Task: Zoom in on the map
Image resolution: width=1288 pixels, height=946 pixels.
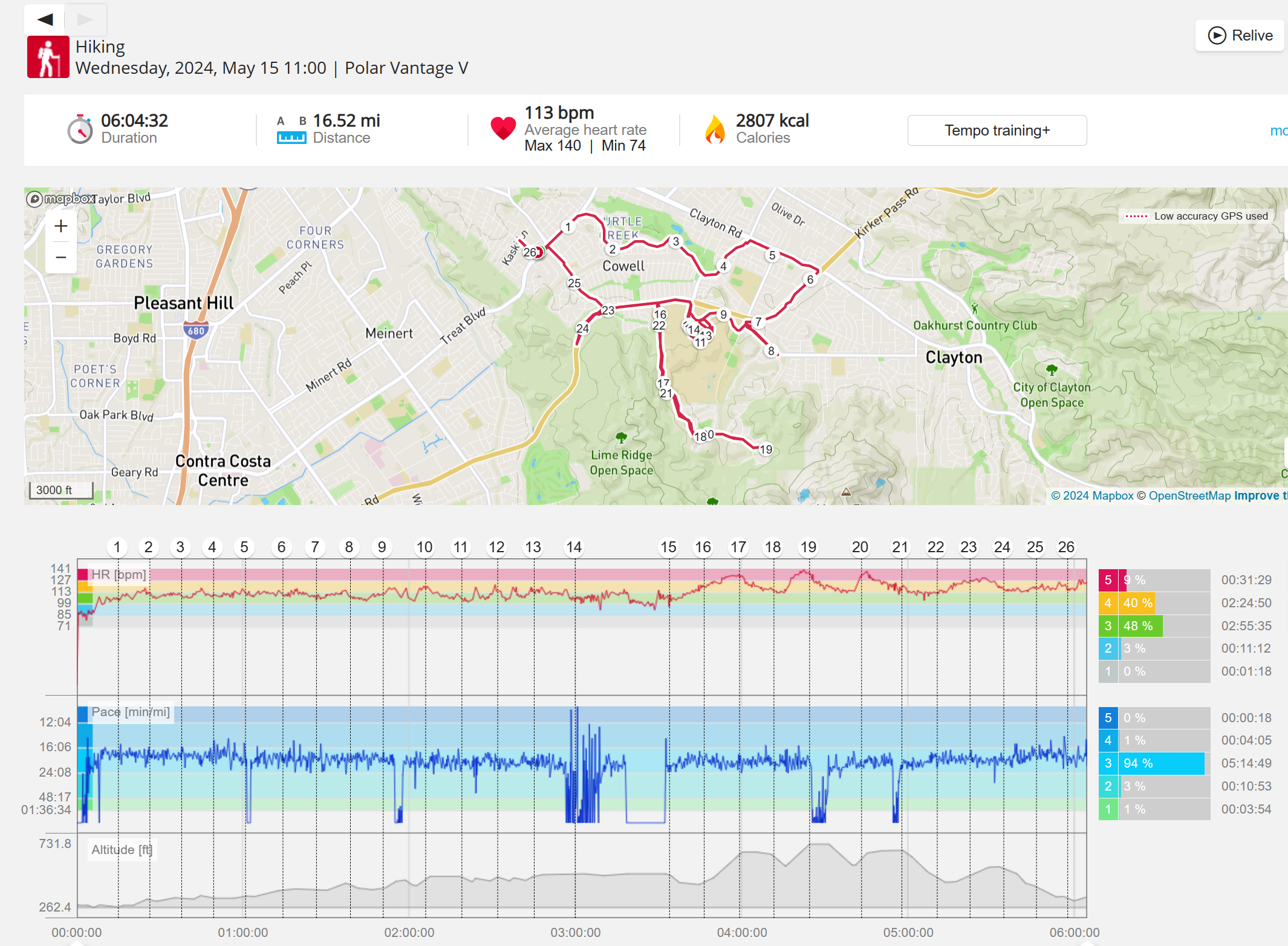Action: tap(60, 226)
